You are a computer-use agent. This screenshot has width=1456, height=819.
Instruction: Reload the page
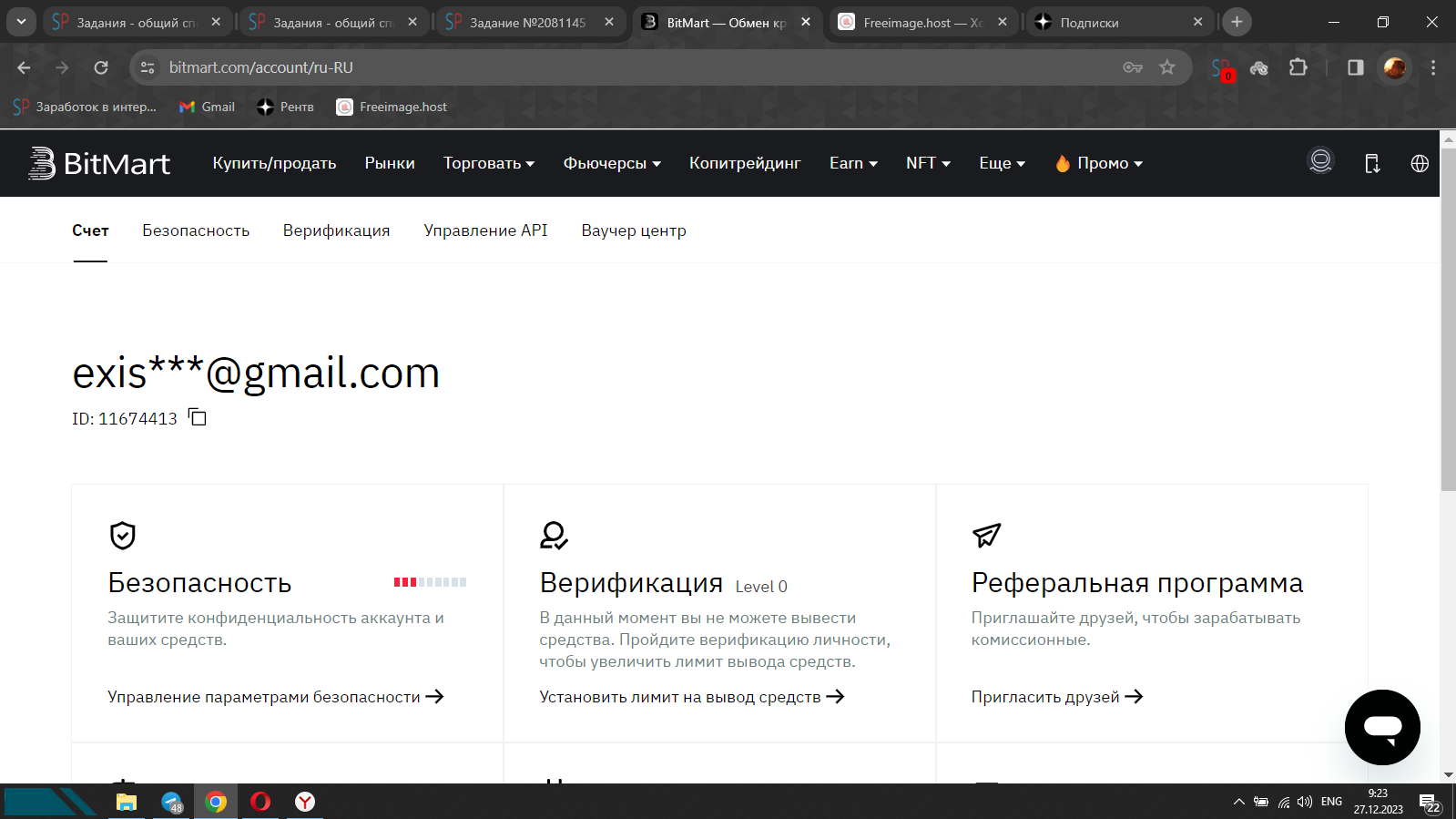[101, 67]
